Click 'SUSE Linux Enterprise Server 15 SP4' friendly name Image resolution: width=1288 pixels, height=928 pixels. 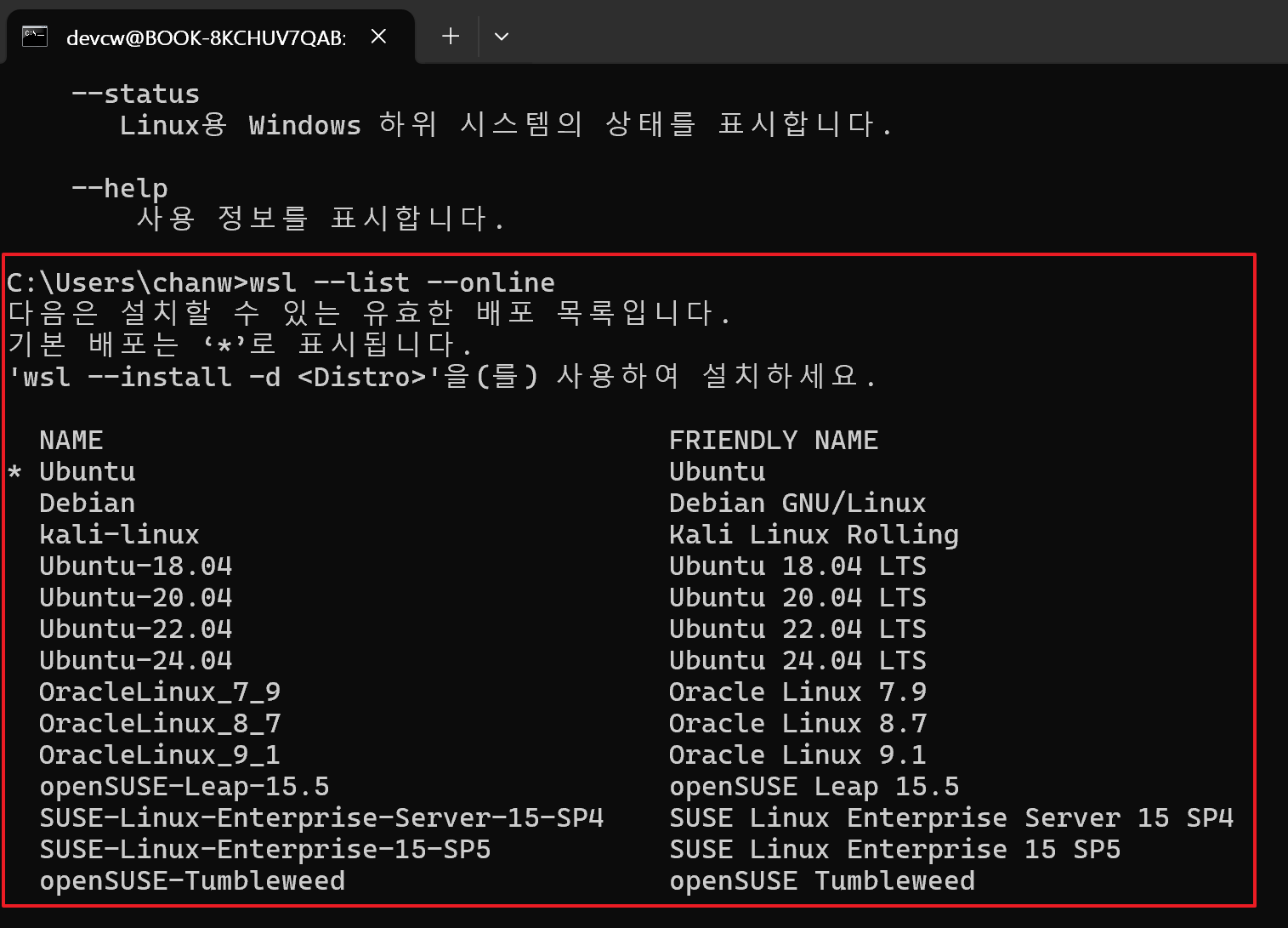coord(951,817)
